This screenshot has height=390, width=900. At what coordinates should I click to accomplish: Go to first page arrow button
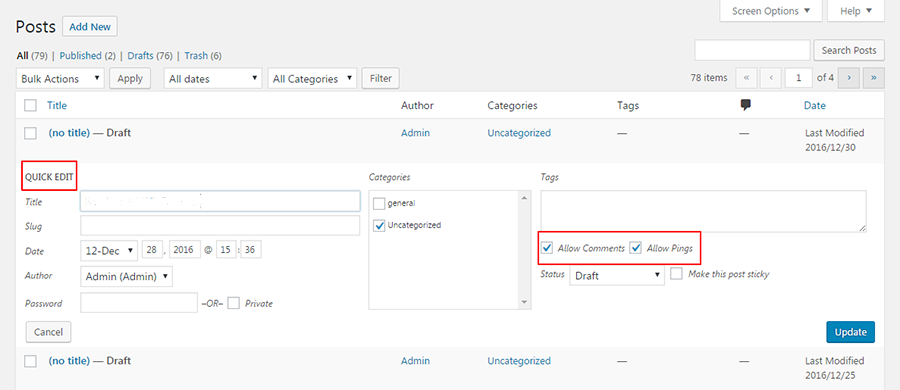pyautogui.click(x=746, y=78)
